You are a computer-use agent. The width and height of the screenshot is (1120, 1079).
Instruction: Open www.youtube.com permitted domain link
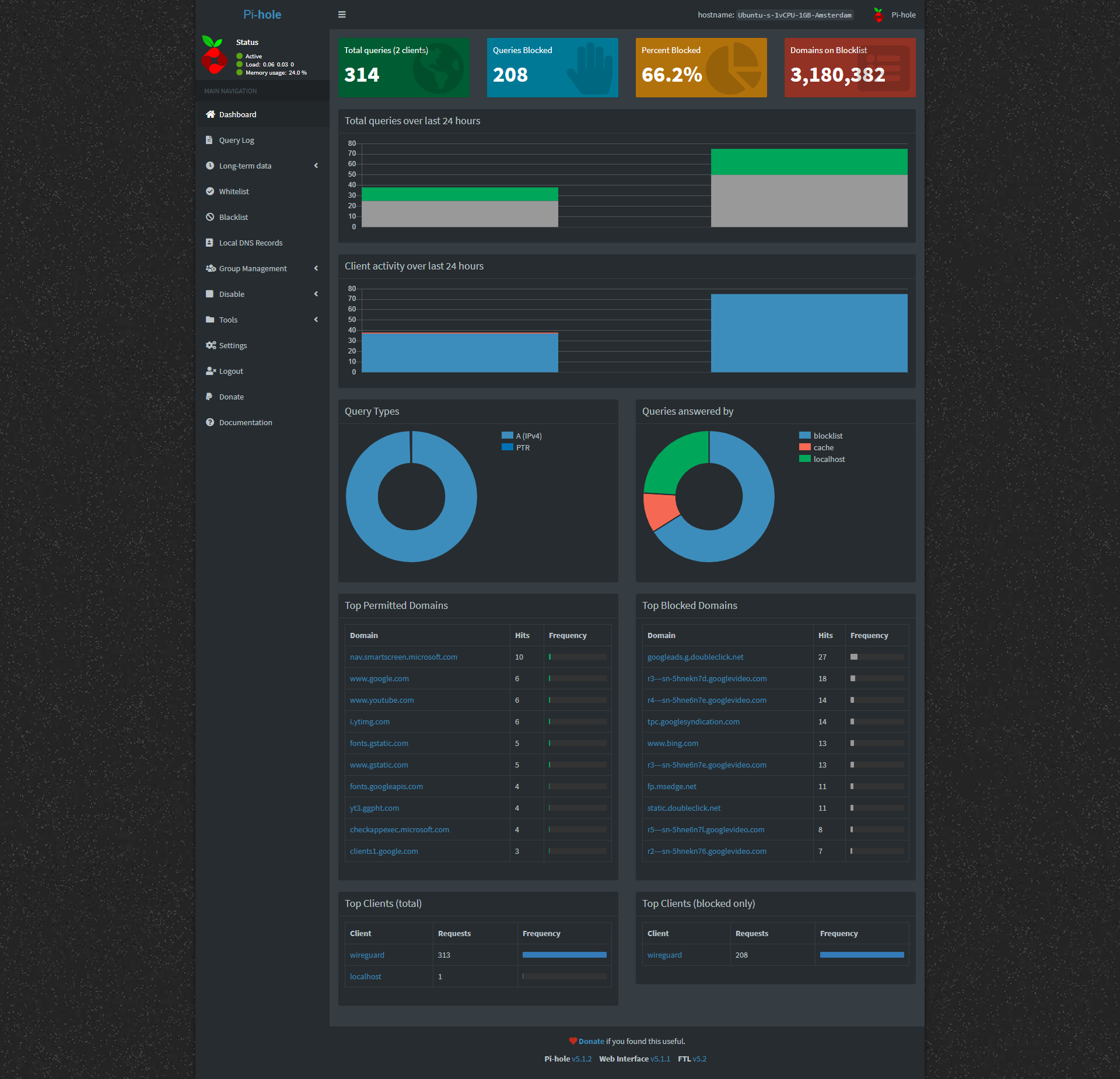(x=382, y=700)
